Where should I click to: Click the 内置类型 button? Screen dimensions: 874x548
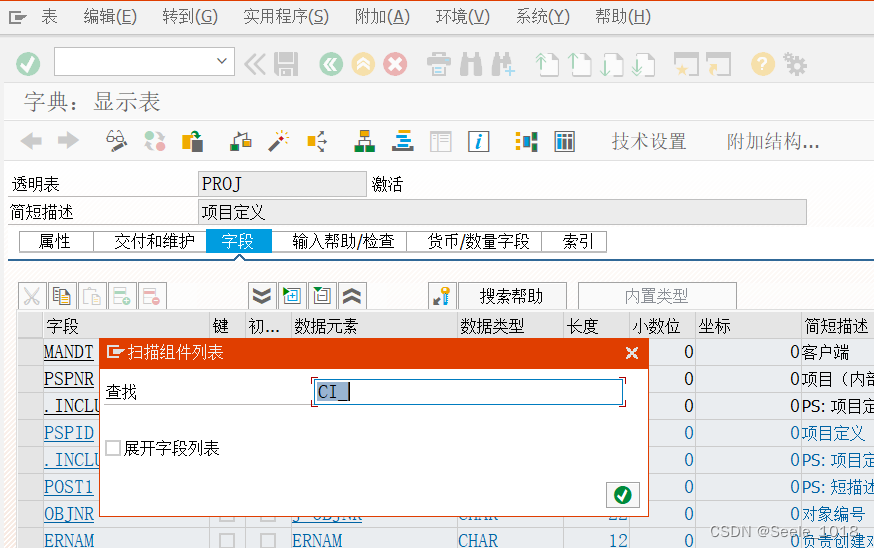[x=657, y=296]
